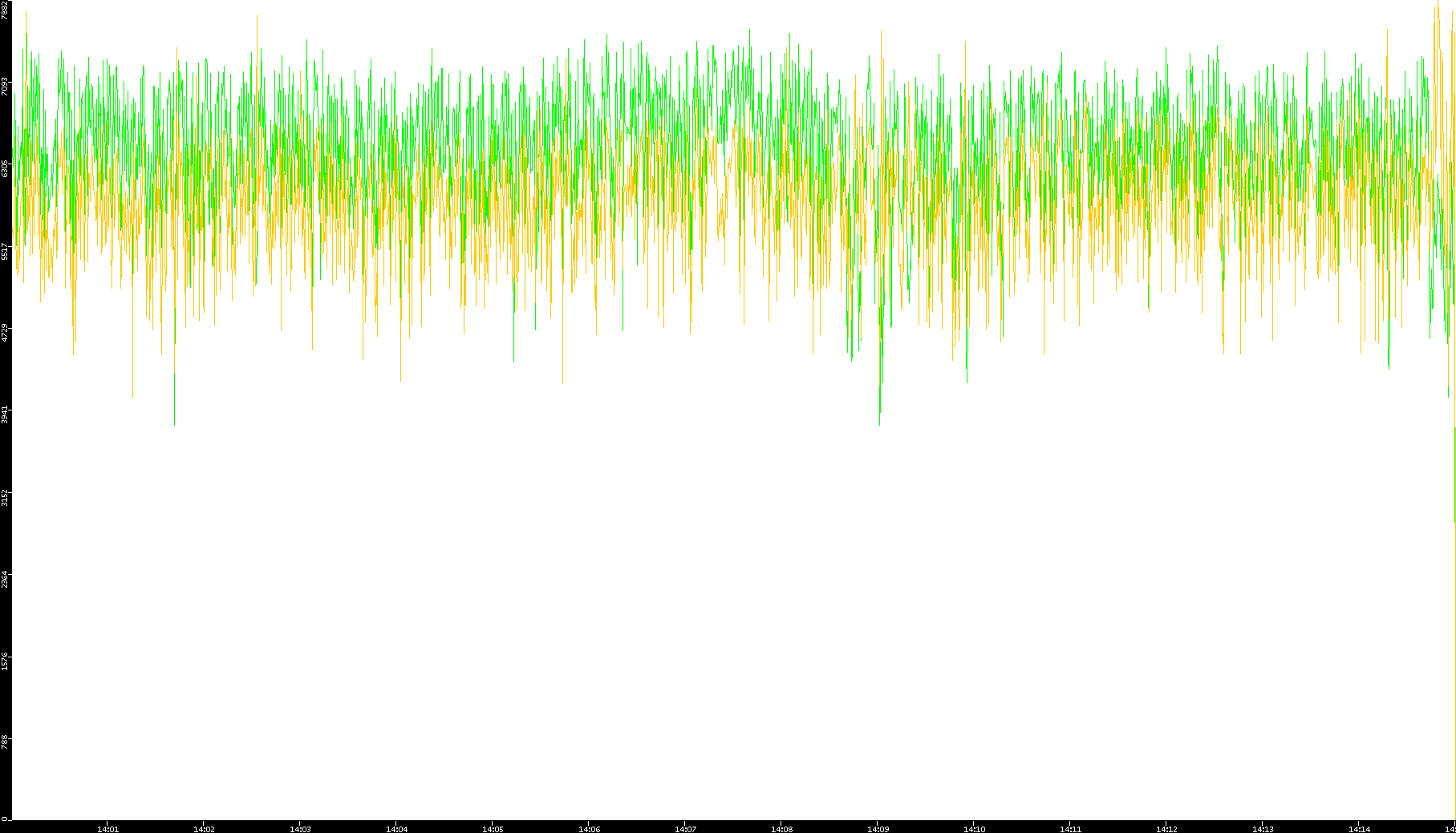1456x833 pixels.
Task: Choose the 14:08 time axis label
Action: (x=781, y=829)
